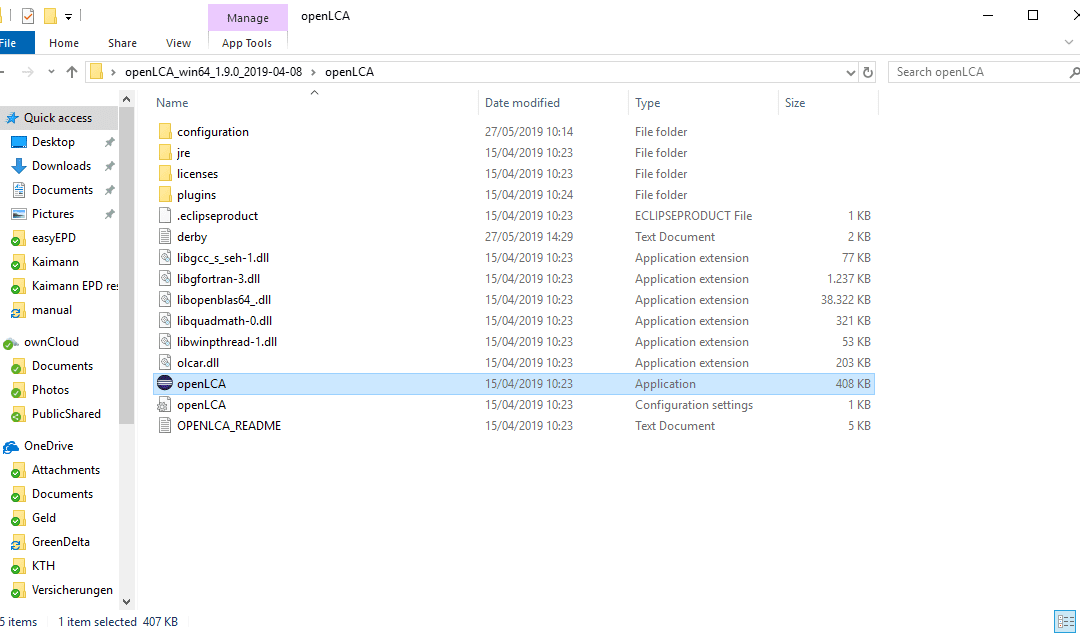Click the New folder quick access icon
The image size is (1080, 634).
[x=50, y=16]
